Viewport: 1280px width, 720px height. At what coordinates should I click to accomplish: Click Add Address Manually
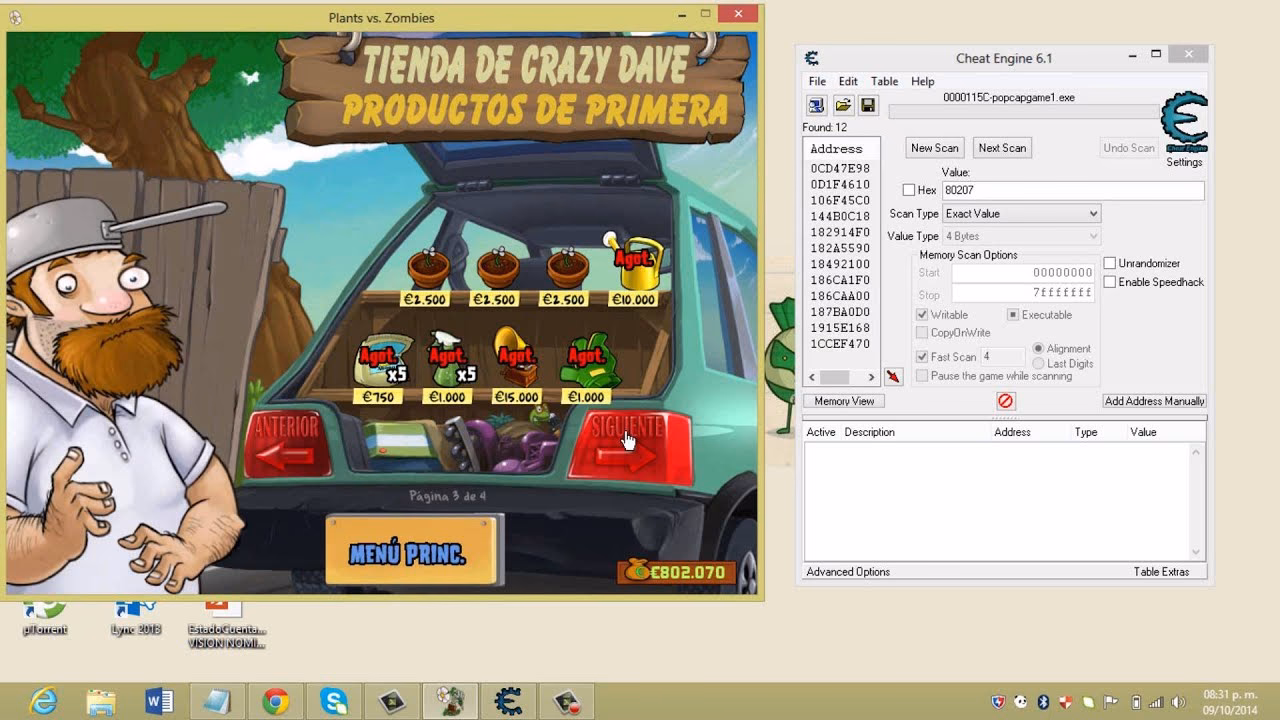1154,401
